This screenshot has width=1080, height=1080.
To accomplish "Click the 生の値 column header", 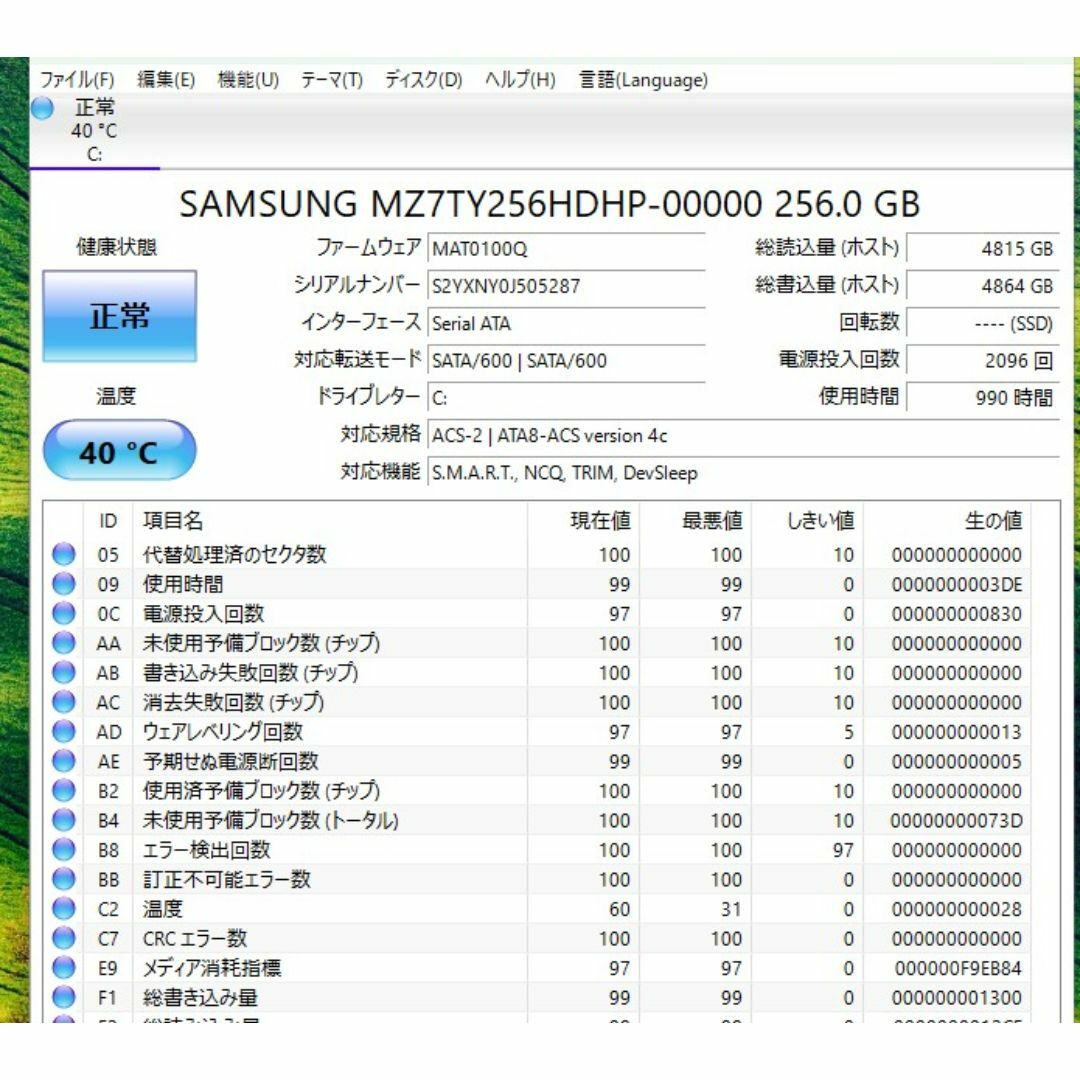I will (x=947, y=521).
